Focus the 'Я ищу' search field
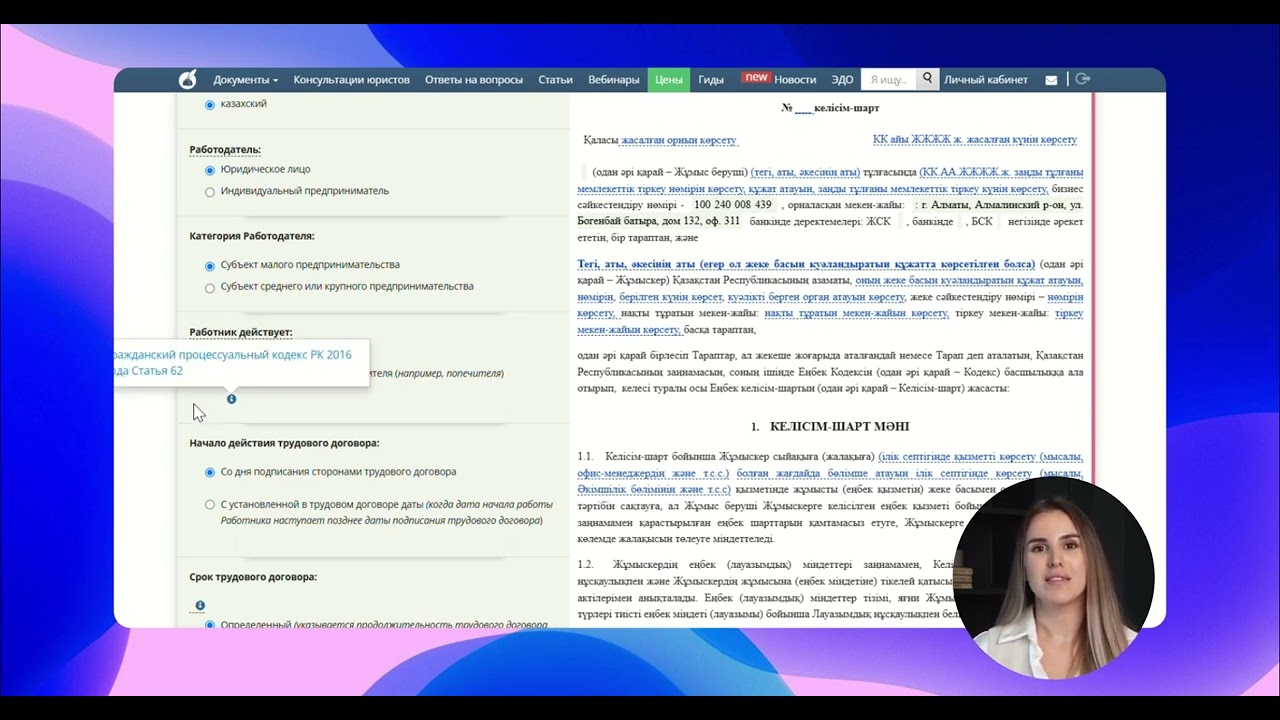This screenshot has width=1280, height=720. pyautogui.click(x=889, y=79)
